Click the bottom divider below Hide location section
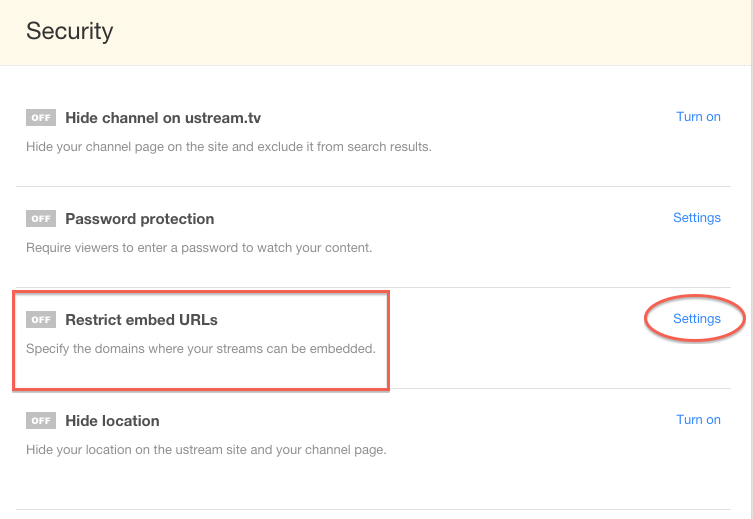 [374, 509]
